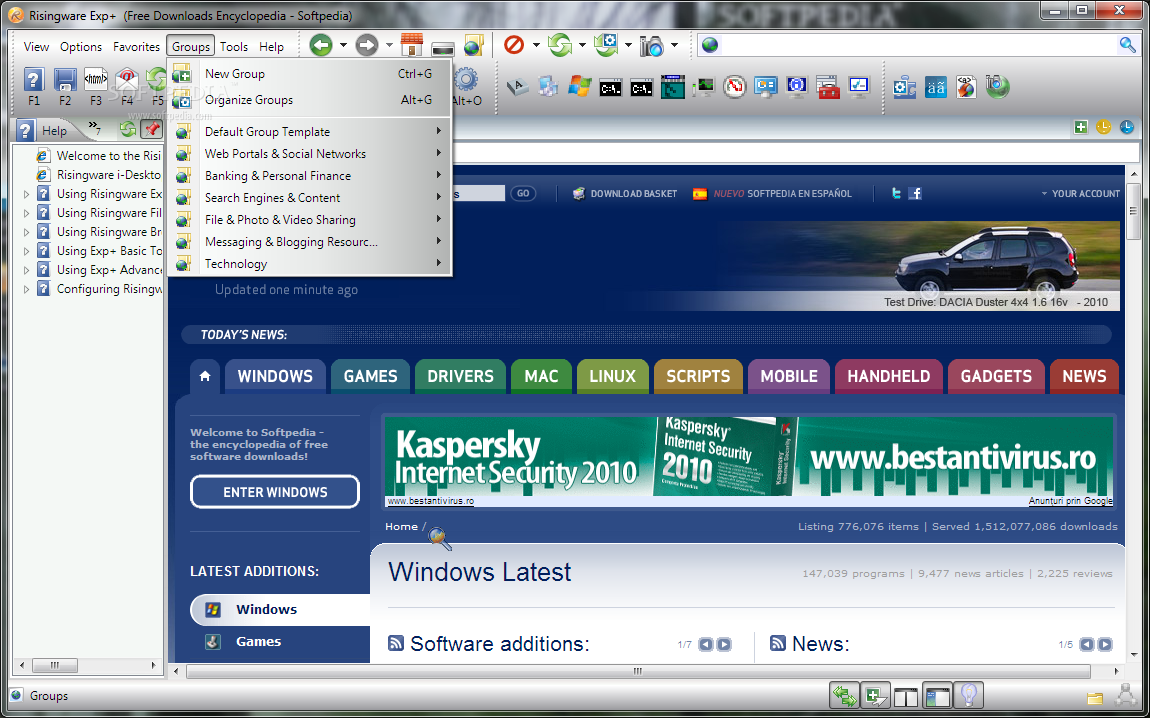Launch the first command prompt icon

click(x=610, y=88)
